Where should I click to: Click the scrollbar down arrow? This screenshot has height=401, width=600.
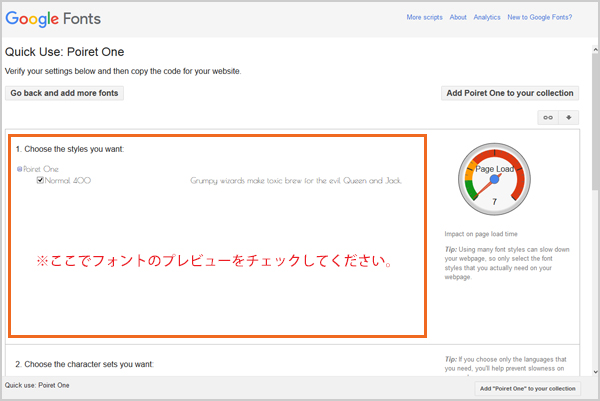click(x=595, y=372)
